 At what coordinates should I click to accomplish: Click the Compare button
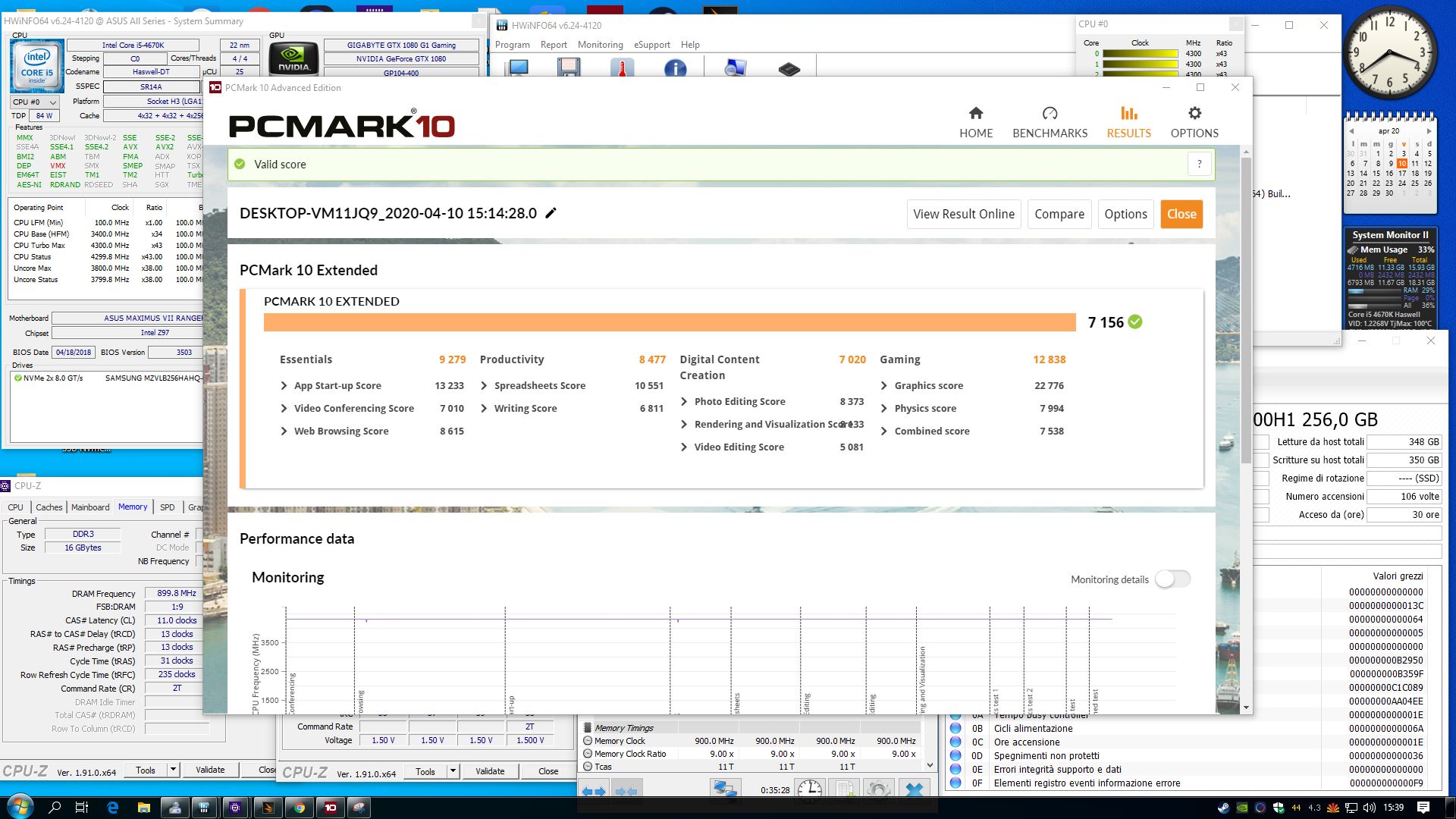[1059, 214]
